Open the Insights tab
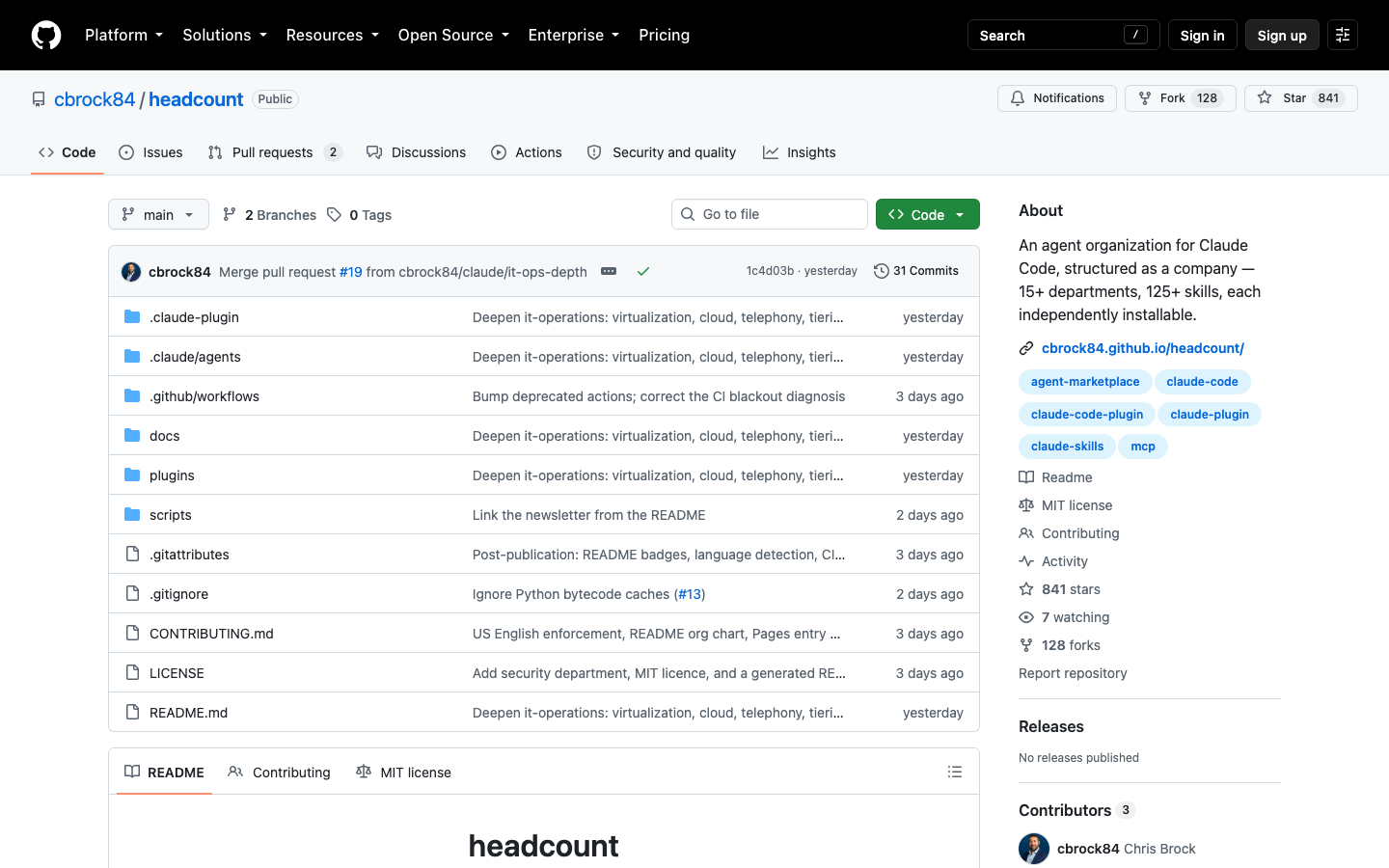The height and width of the screenshot is (868, 1389). [800, 152]
